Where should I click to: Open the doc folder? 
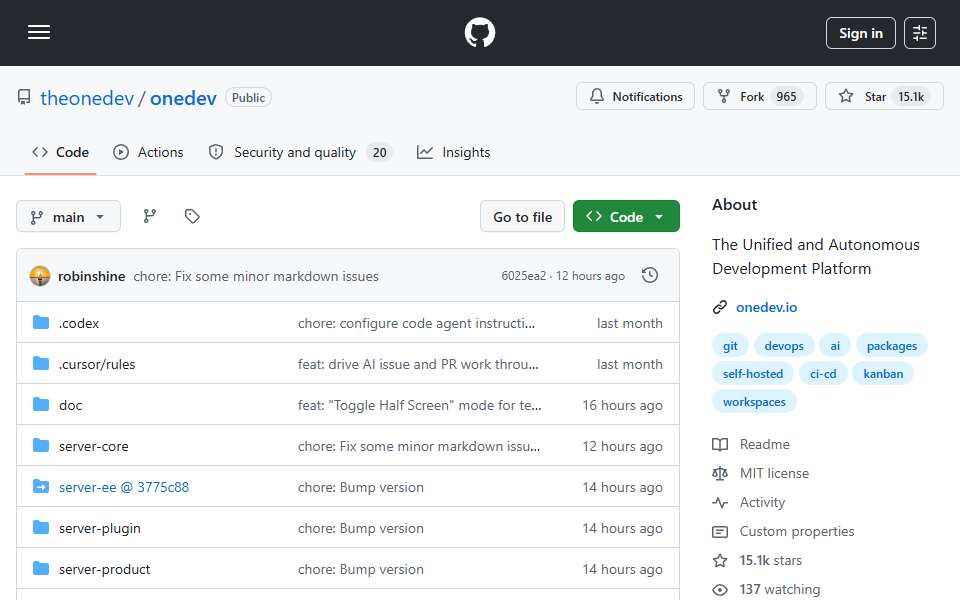pos(70,405)
